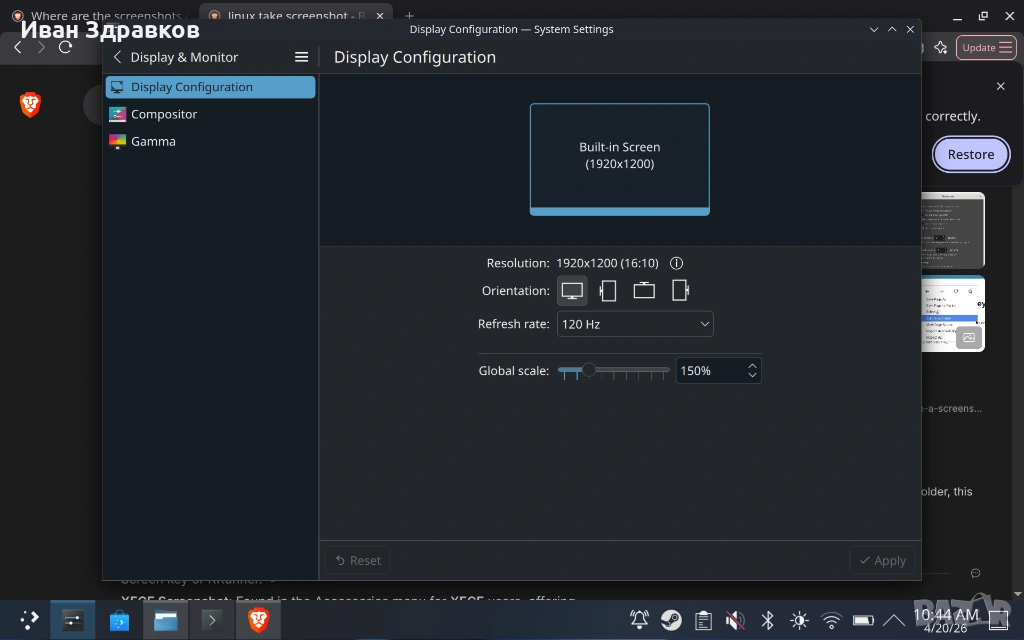Viewport: 1024px width, 640px height.
Task: Open the Refresh rate dropdown
Action: (635, 324)
